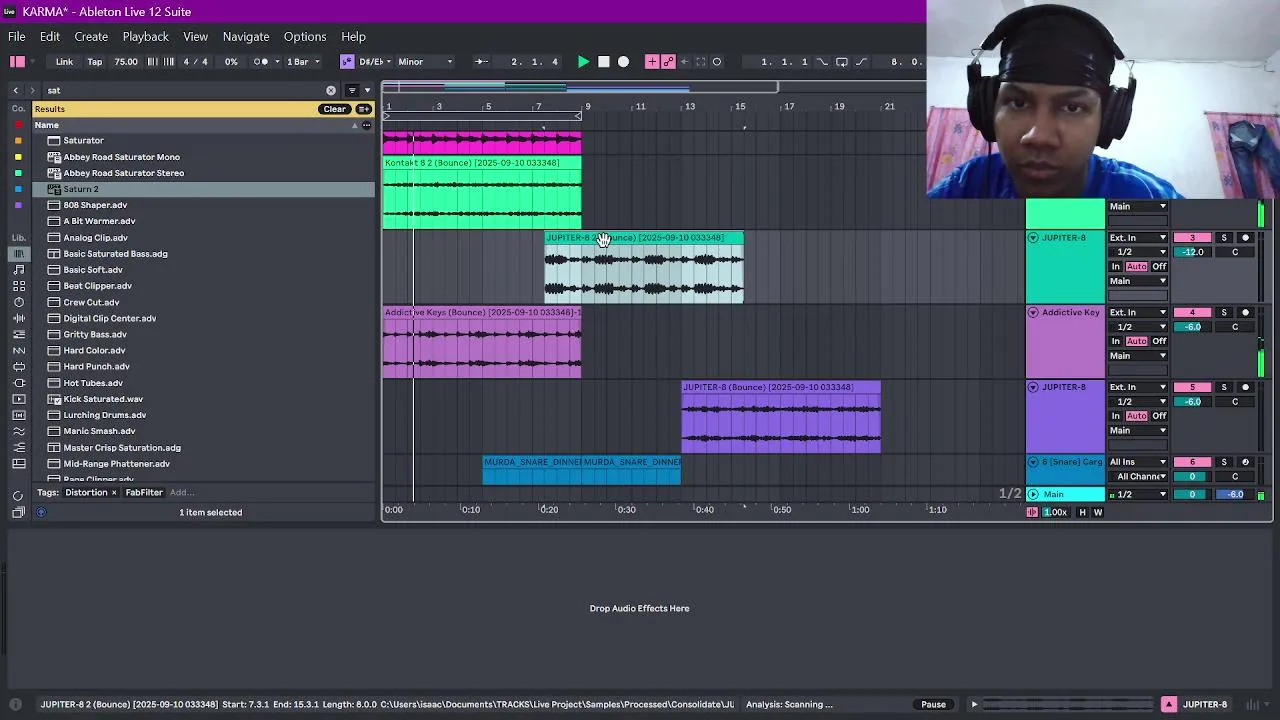Collapse the teal JUPITER-8 track 3
This screenshot has width=1280, height=720.
(1033, 238)
